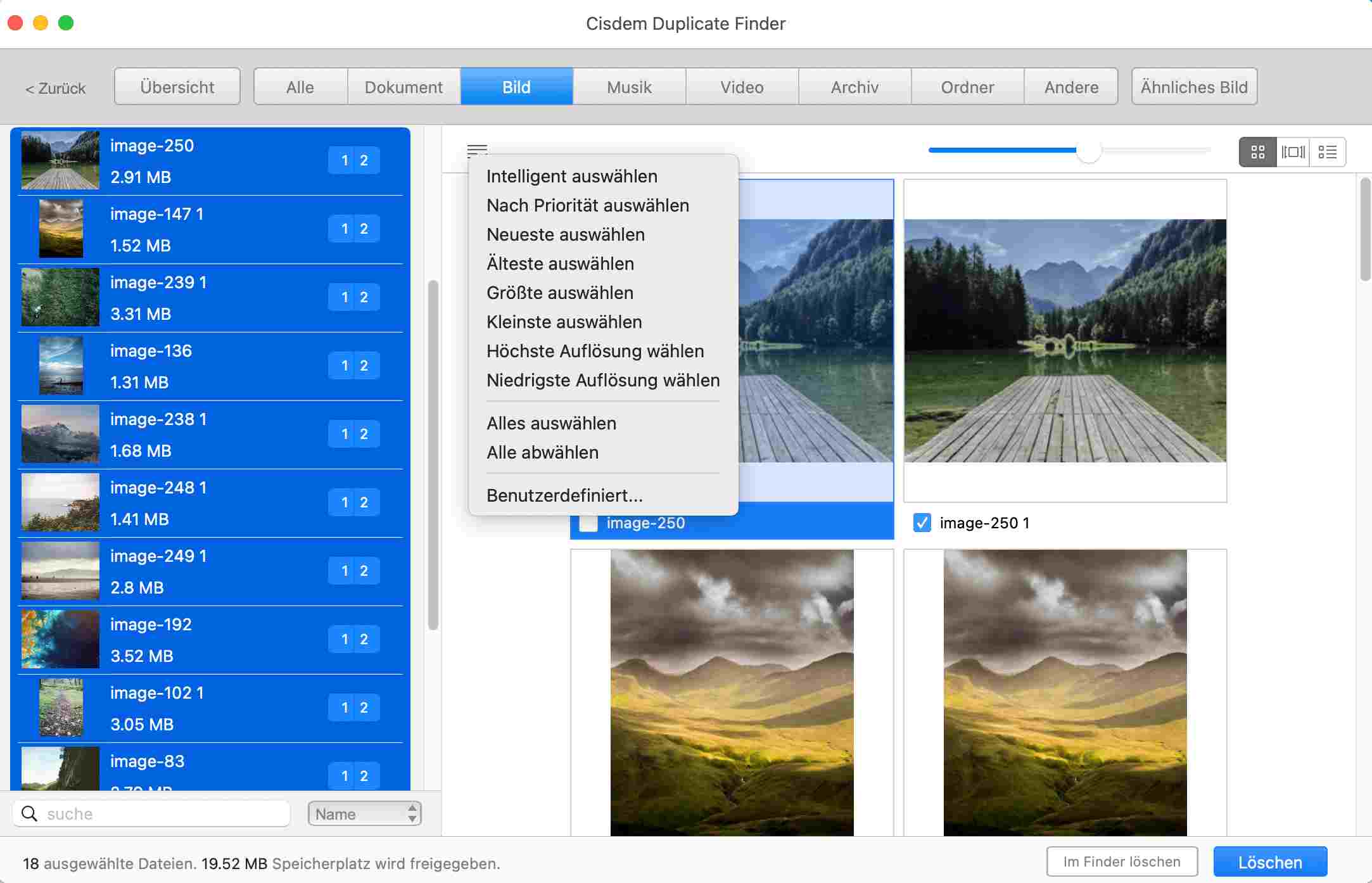The width and height of the screenshot is (1372, 883).
Task: Click file badge 2 for image-136
Action: [x=364, y=365]
